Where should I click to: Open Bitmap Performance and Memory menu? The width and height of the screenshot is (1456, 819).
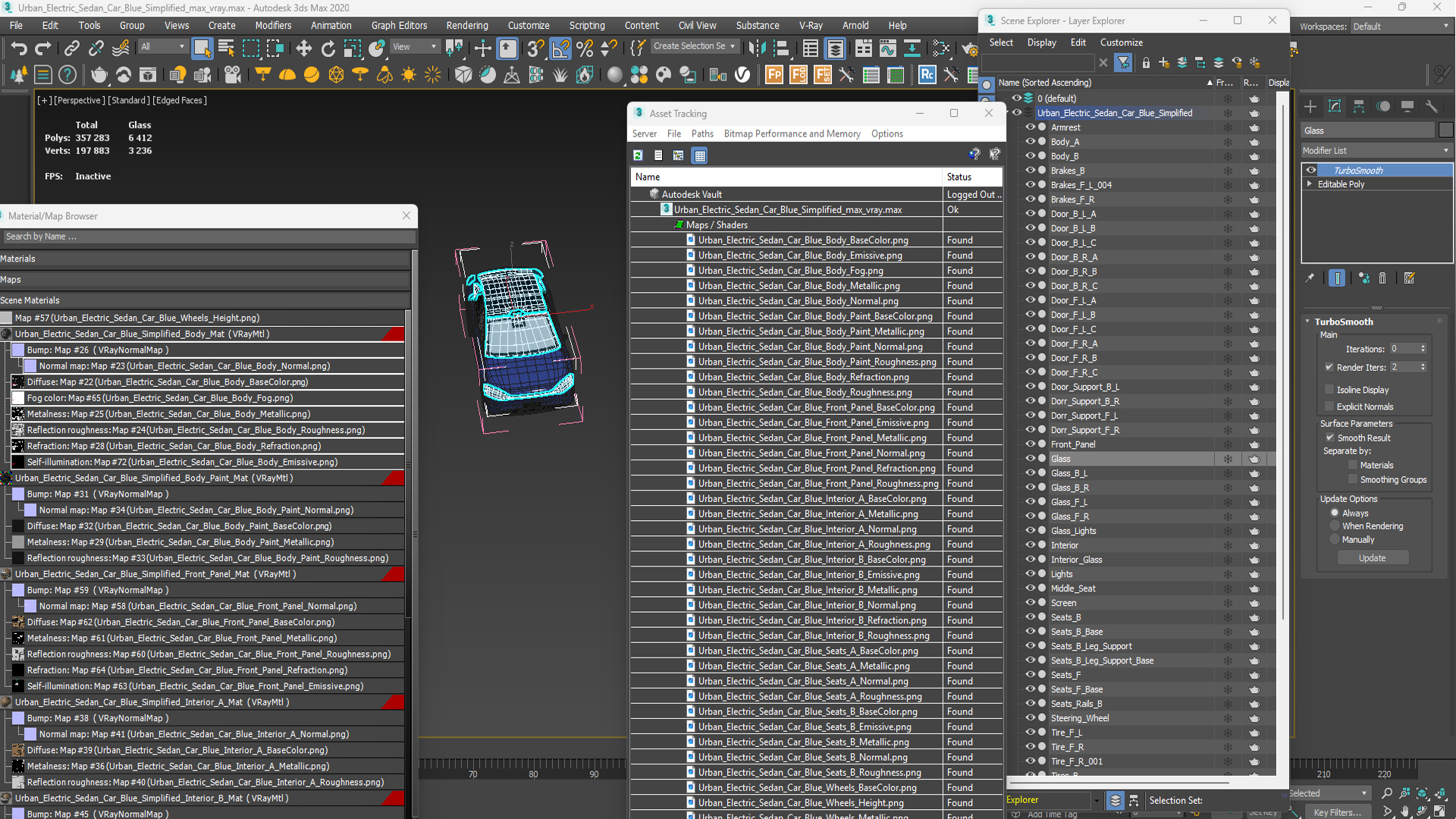coord(792,133)
